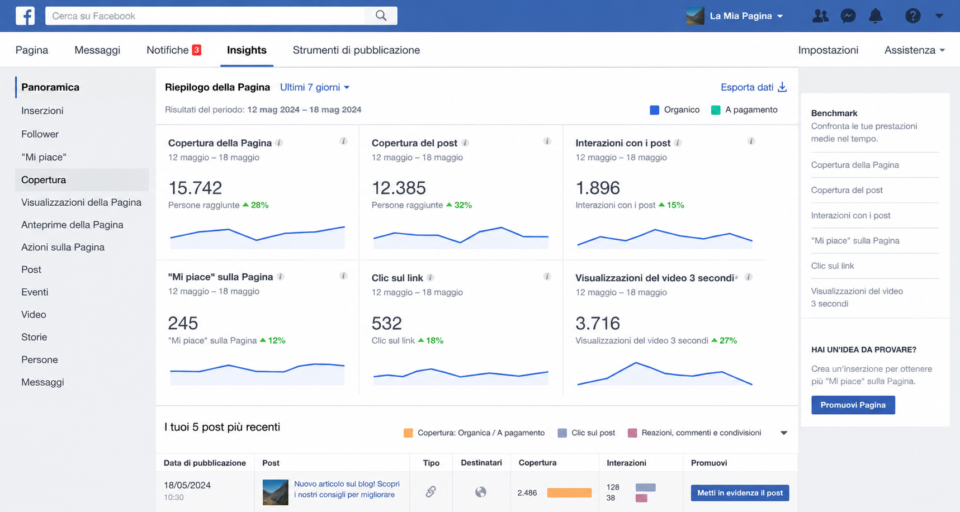Open the notifications bell icon
The image size is (960, 512).
coord(876,16)
